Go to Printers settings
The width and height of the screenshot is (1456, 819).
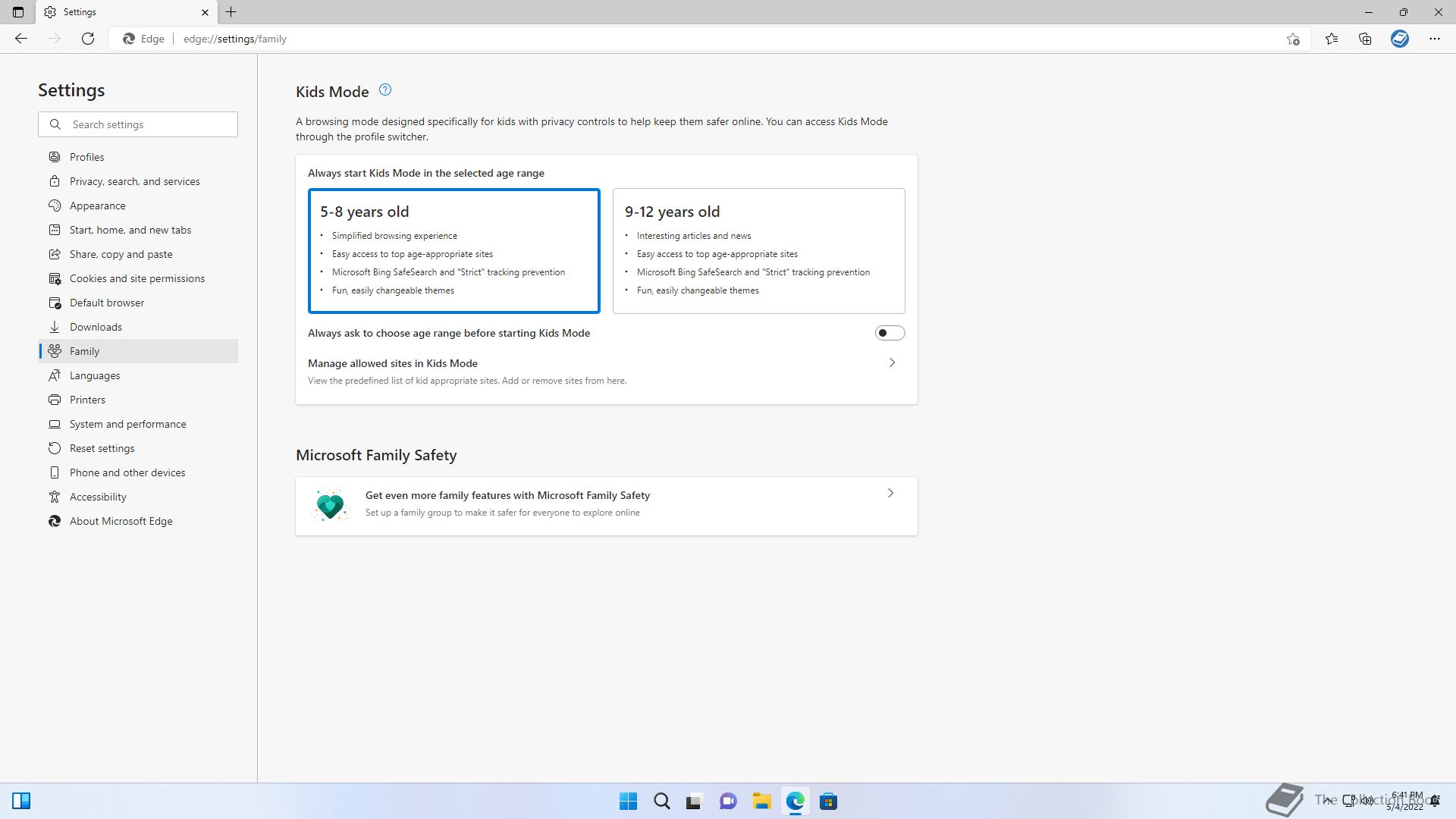pyautogui.click(x=138, y=400)
